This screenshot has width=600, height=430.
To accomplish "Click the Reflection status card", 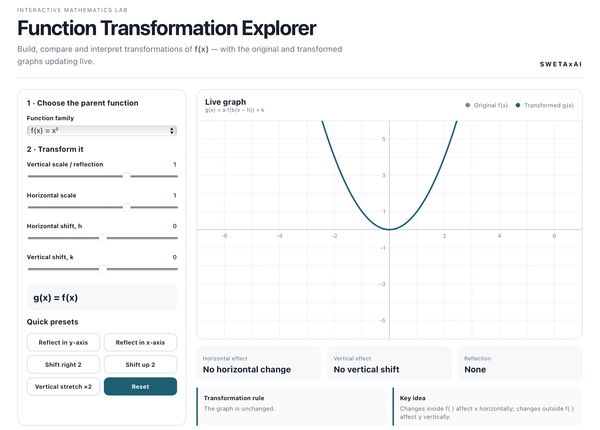I will click(x=520, y=364).
